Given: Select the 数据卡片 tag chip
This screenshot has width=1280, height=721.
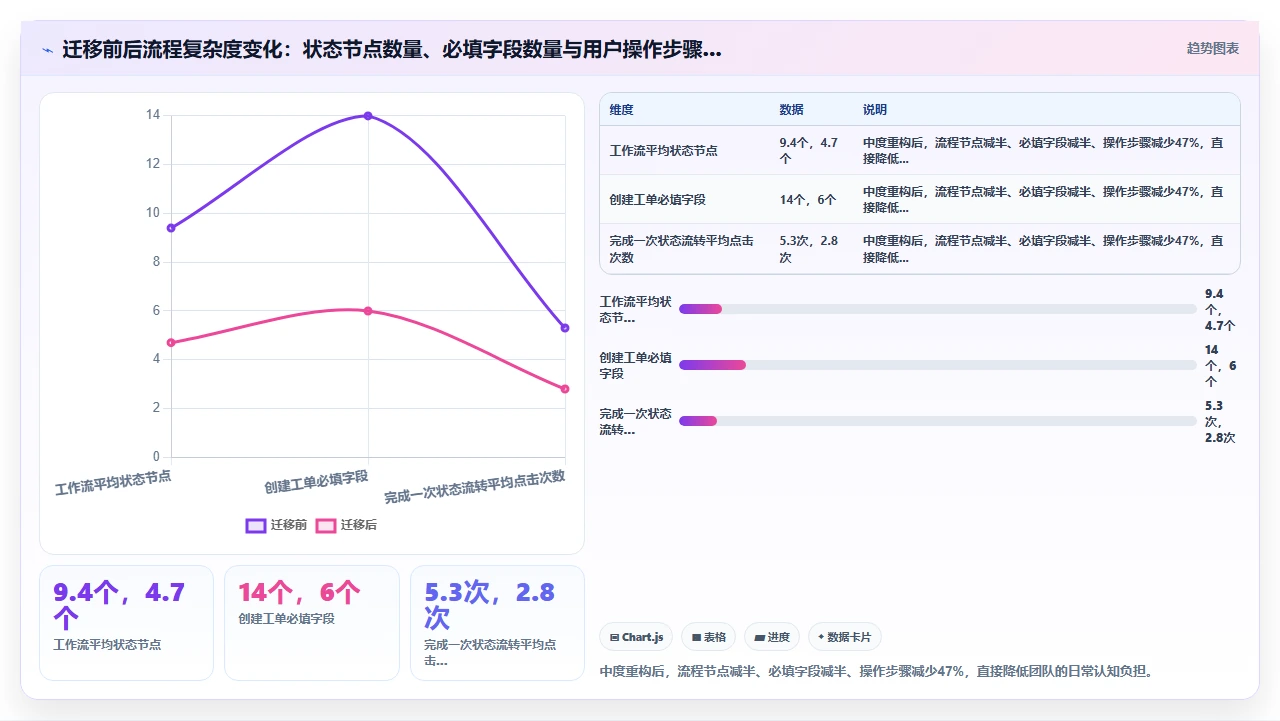Looking at the screenshot, I should tap(845, 637).
